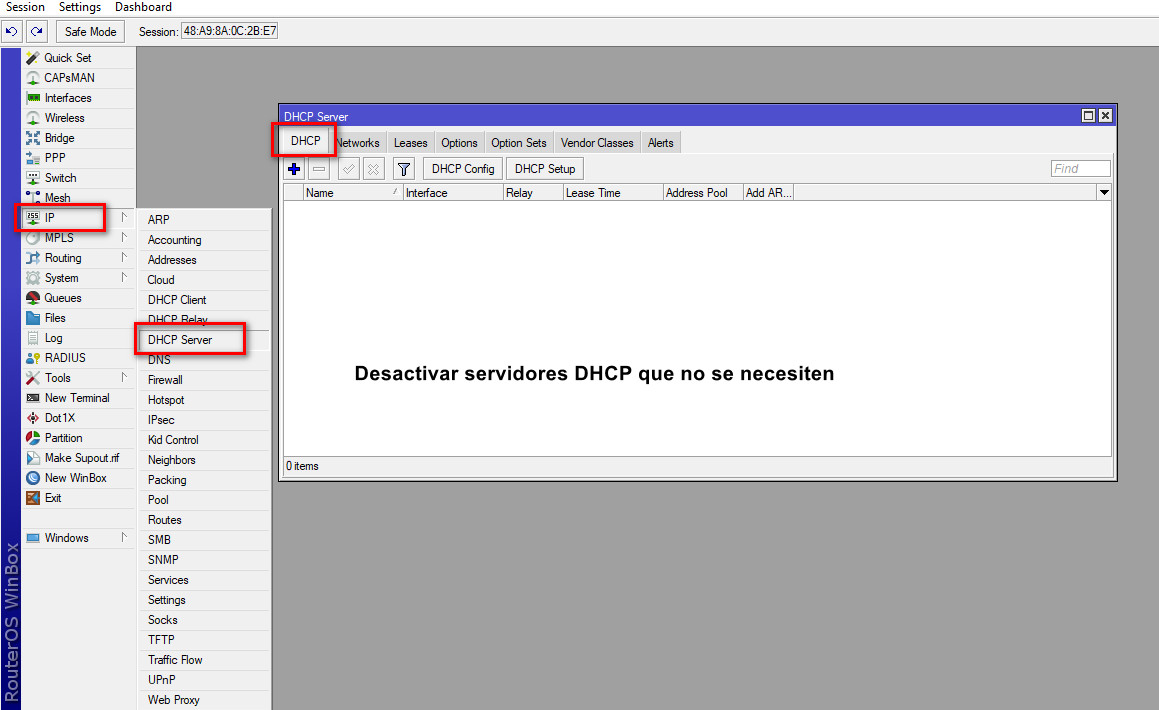
Task: Click the undo arrow in the toolbar
Action: (11, 31)
